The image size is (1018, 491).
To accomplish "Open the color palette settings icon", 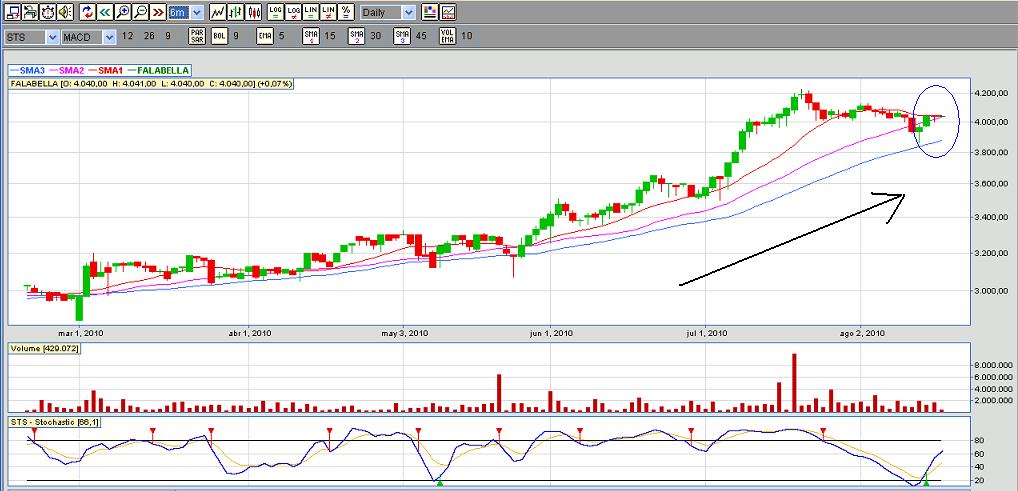I will point(430,13).
